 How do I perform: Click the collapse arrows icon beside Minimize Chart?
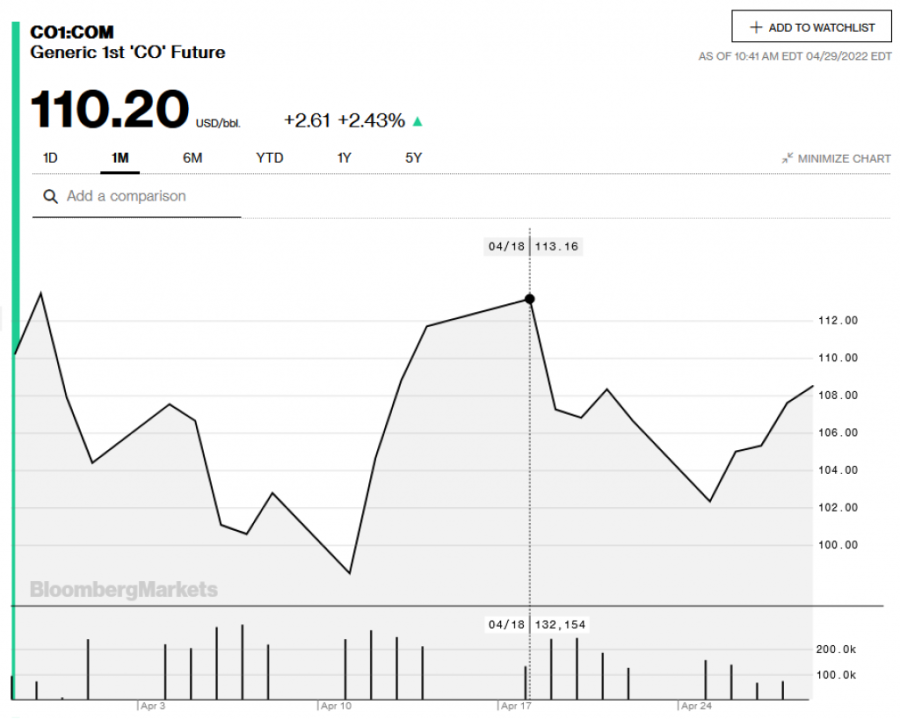(x=788, y=158)
